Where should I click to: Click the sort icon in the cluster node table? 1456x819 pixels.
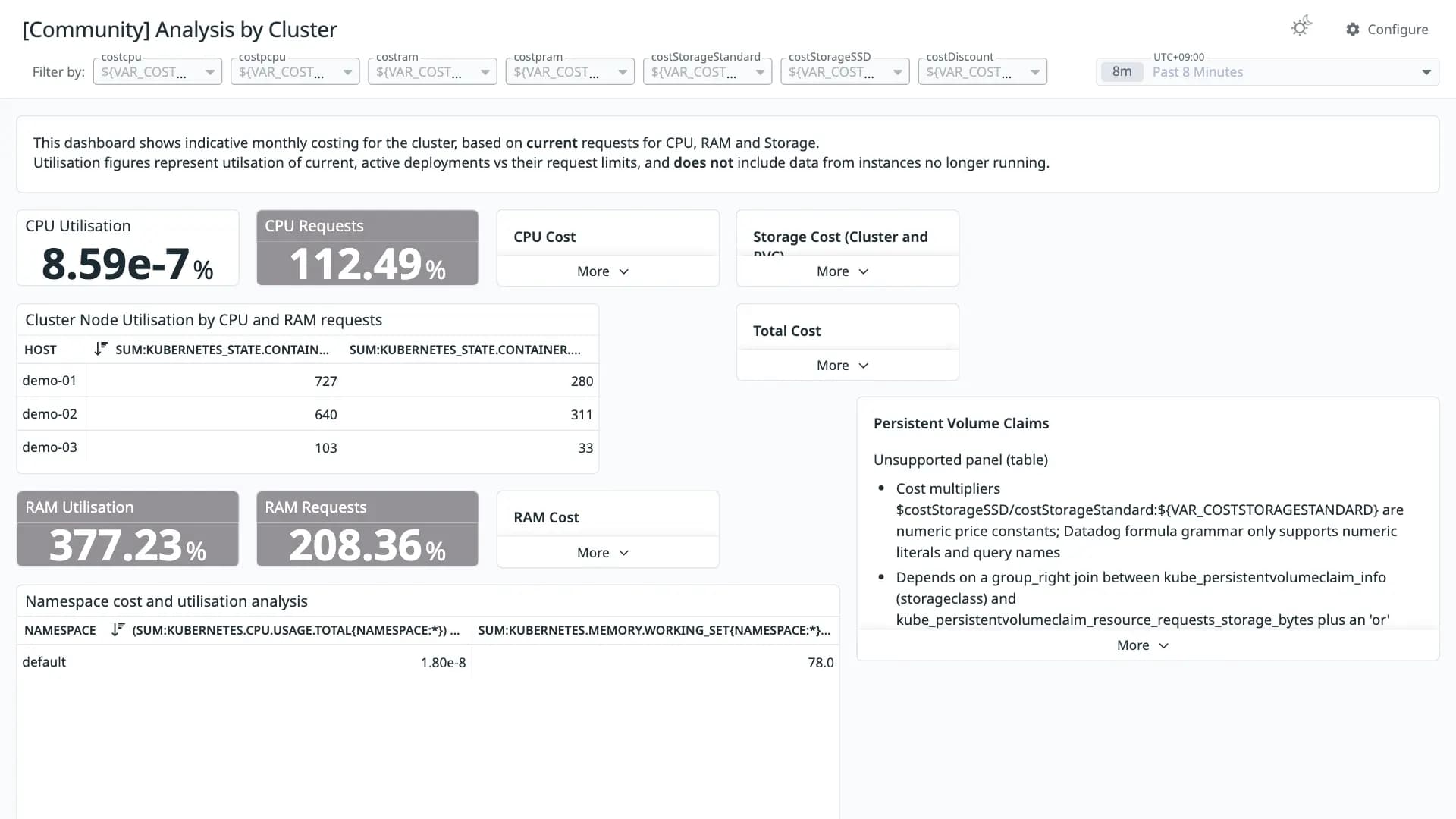101,349
